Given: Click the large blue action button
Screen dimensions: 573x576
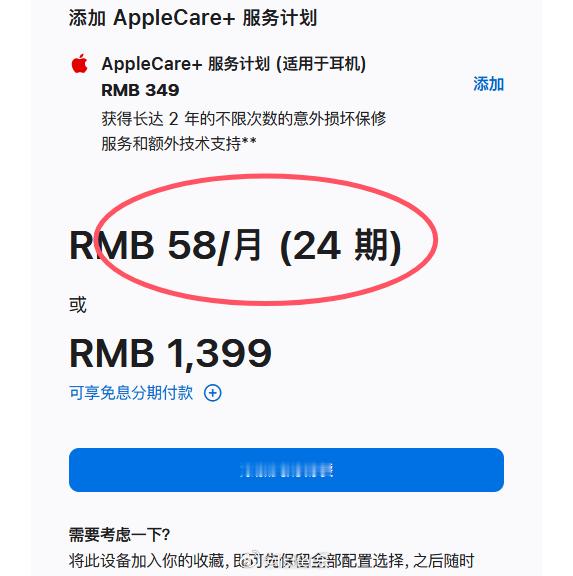Looking at the screenshot, I should [x=286, y=470].
